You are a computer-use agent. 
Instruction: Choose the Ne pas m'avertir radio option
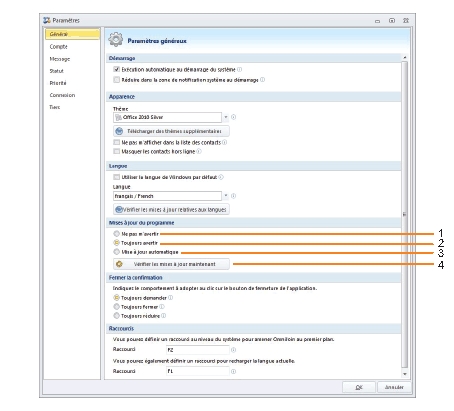116,234
